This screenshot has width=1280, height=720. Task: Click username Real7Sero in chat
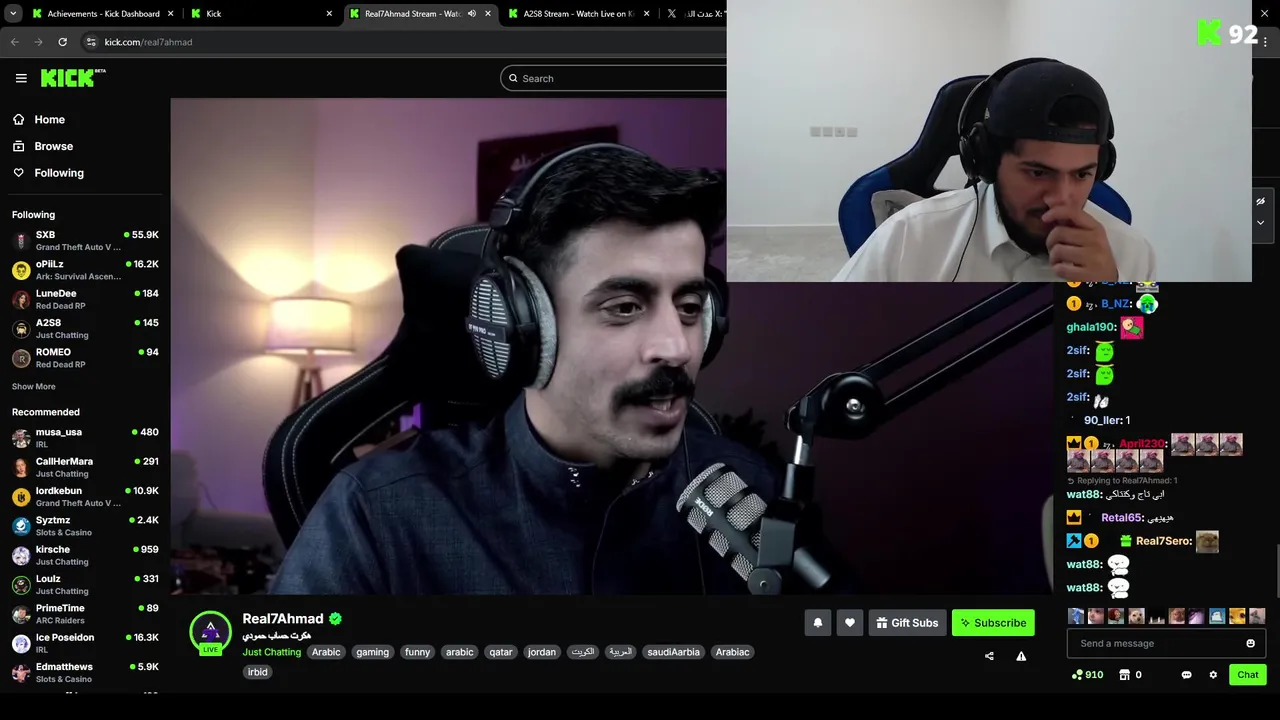1163,541
